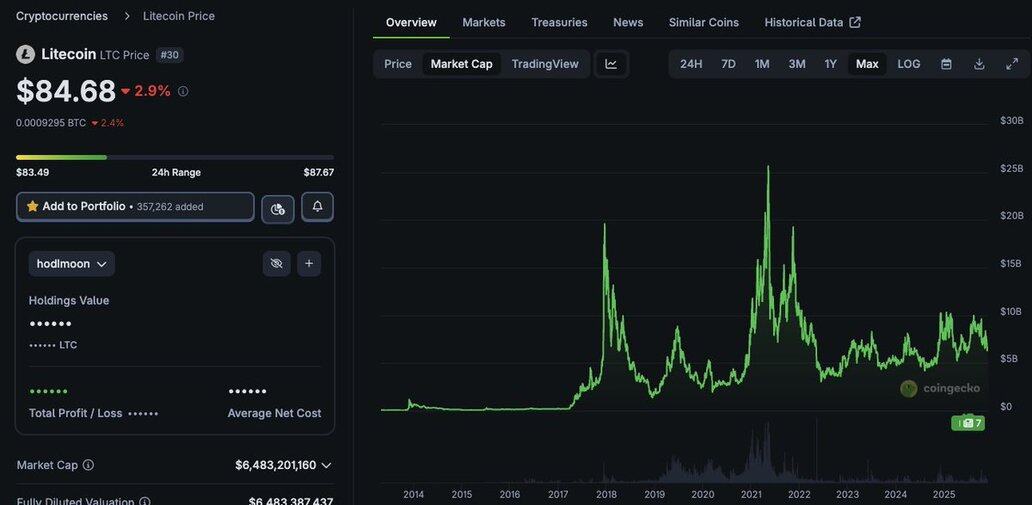The width and height of the screenshot is (1032, 505).
Task: Click the Add to Portfolio button
Action: point(135,207)
